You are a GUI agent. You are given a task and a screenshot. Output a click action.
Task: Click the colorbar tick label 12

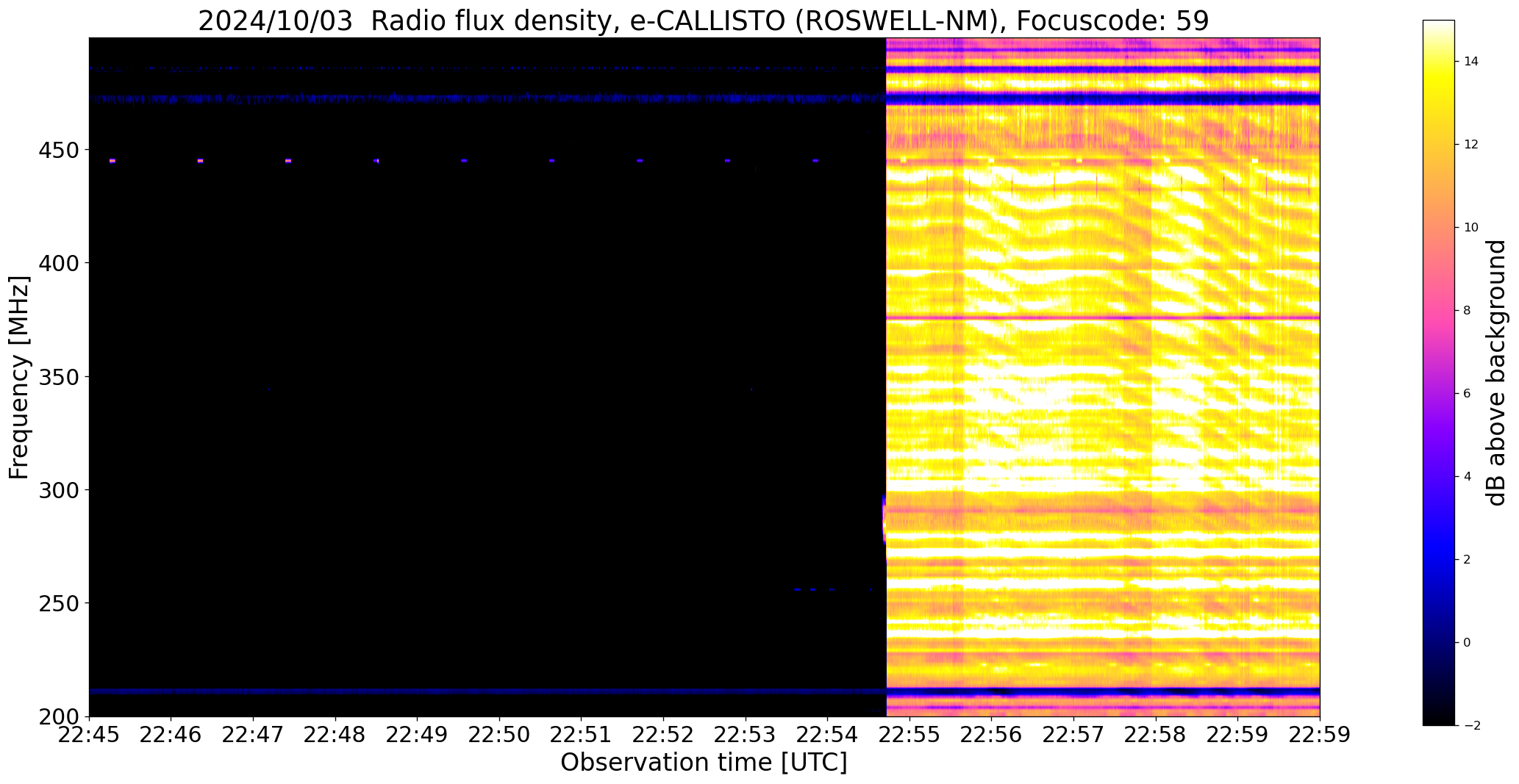point(1470,145)
